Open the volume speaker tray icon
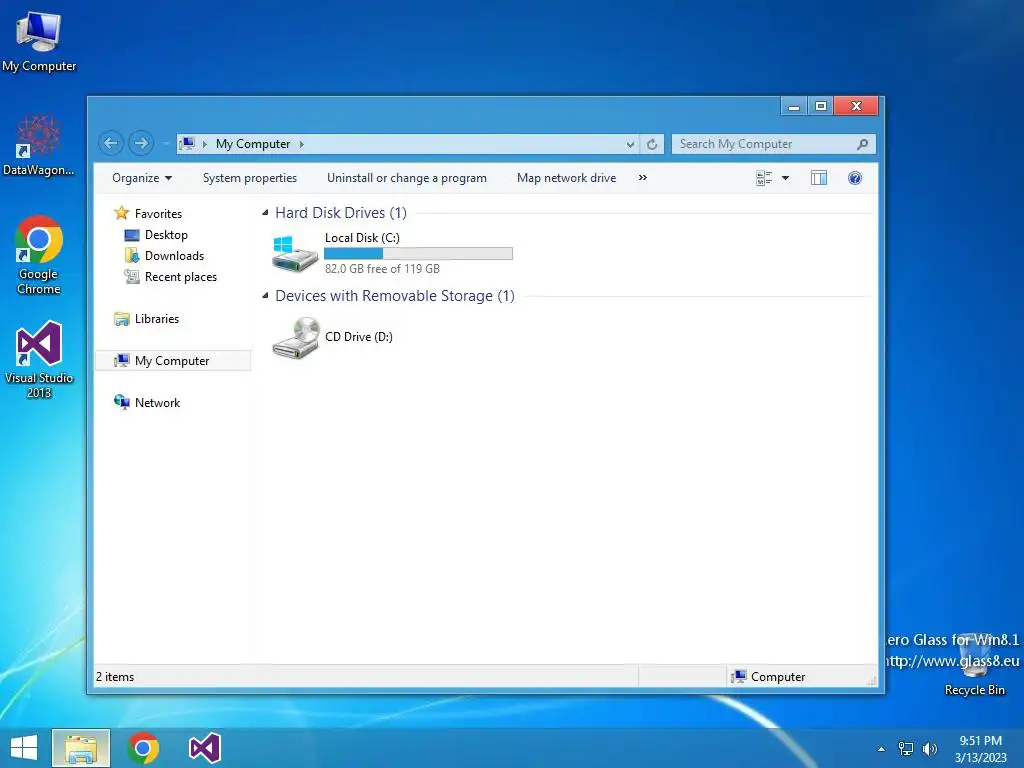Screen dimensions: 1024x768 pyautogui.click(x=930, y=748)
